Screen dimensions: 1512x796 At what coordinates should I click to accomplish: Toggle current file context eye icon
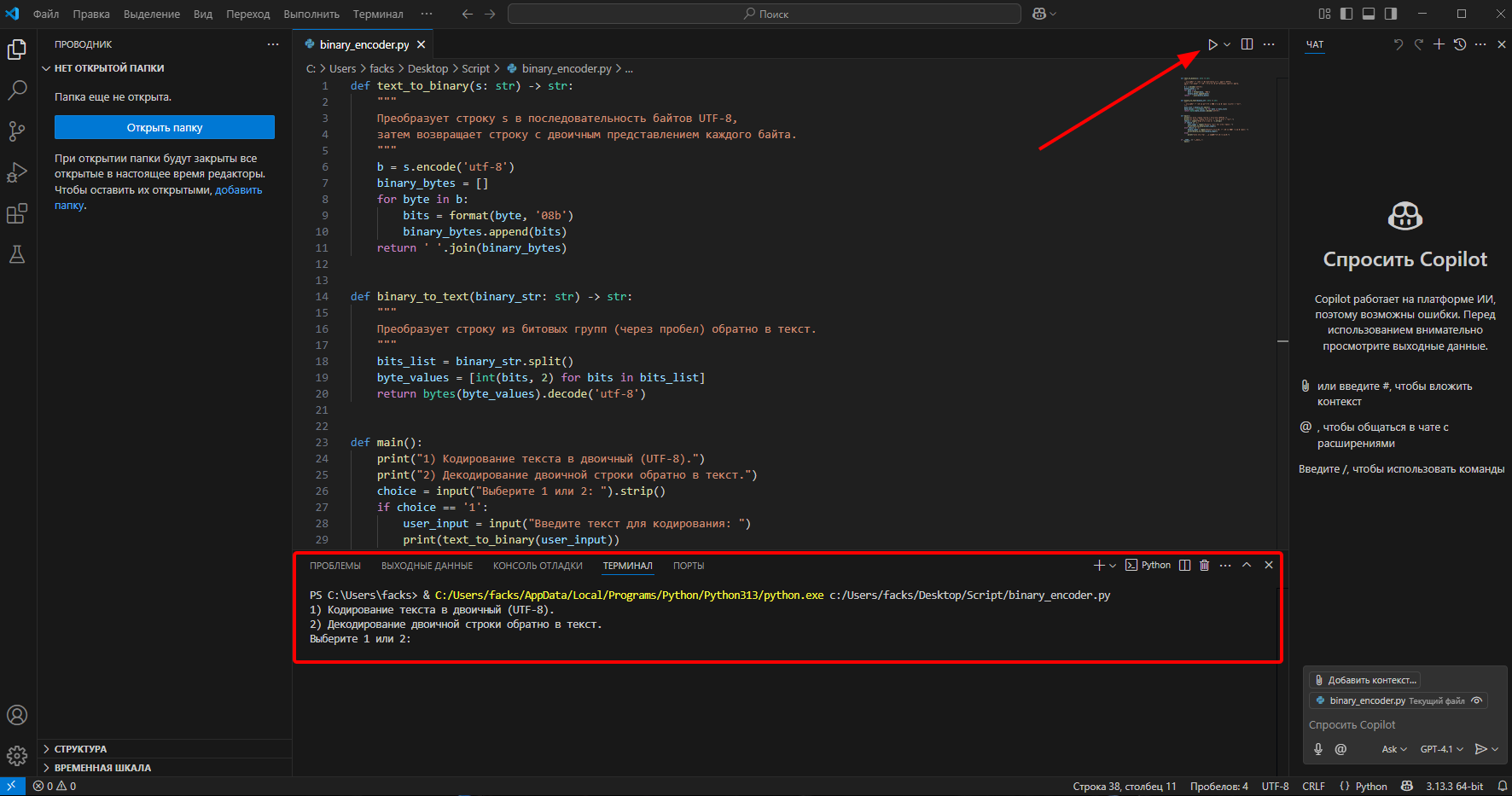[1476, 700]
